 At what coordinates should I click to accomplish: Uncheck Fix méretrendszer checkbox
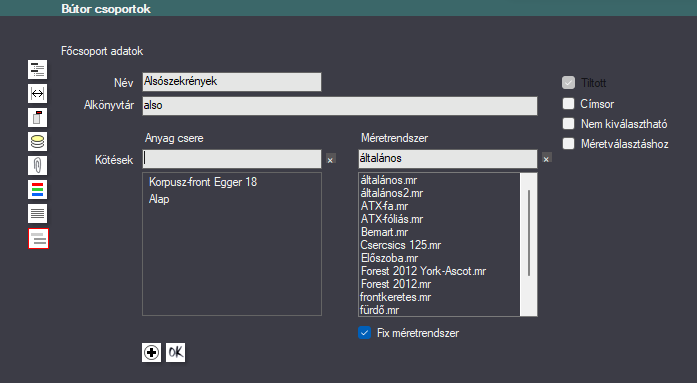pos(365,333)
